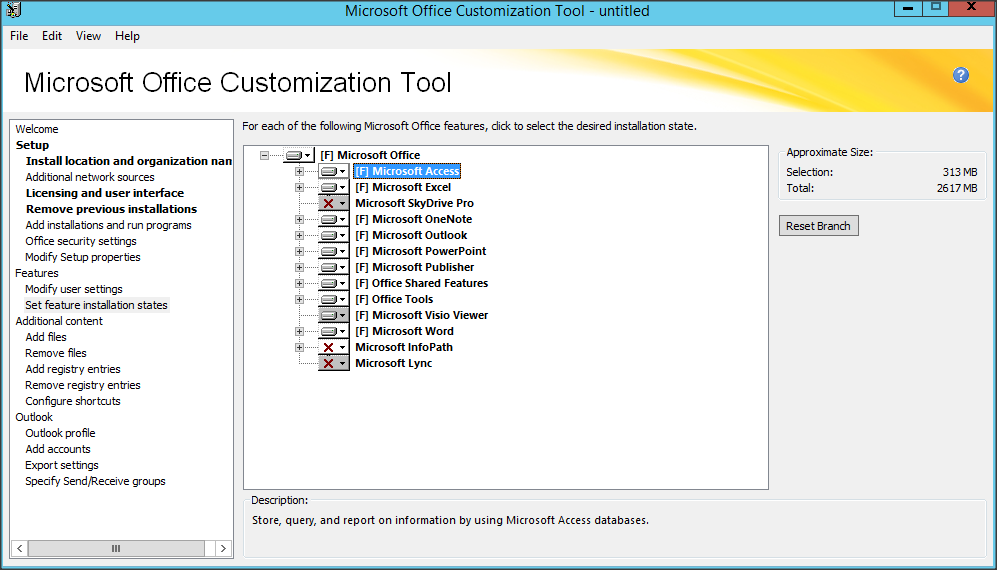Viewport: 997px width, 570px height.
Task: Expand the Office Shared Features branch
Action: point(299,283)
